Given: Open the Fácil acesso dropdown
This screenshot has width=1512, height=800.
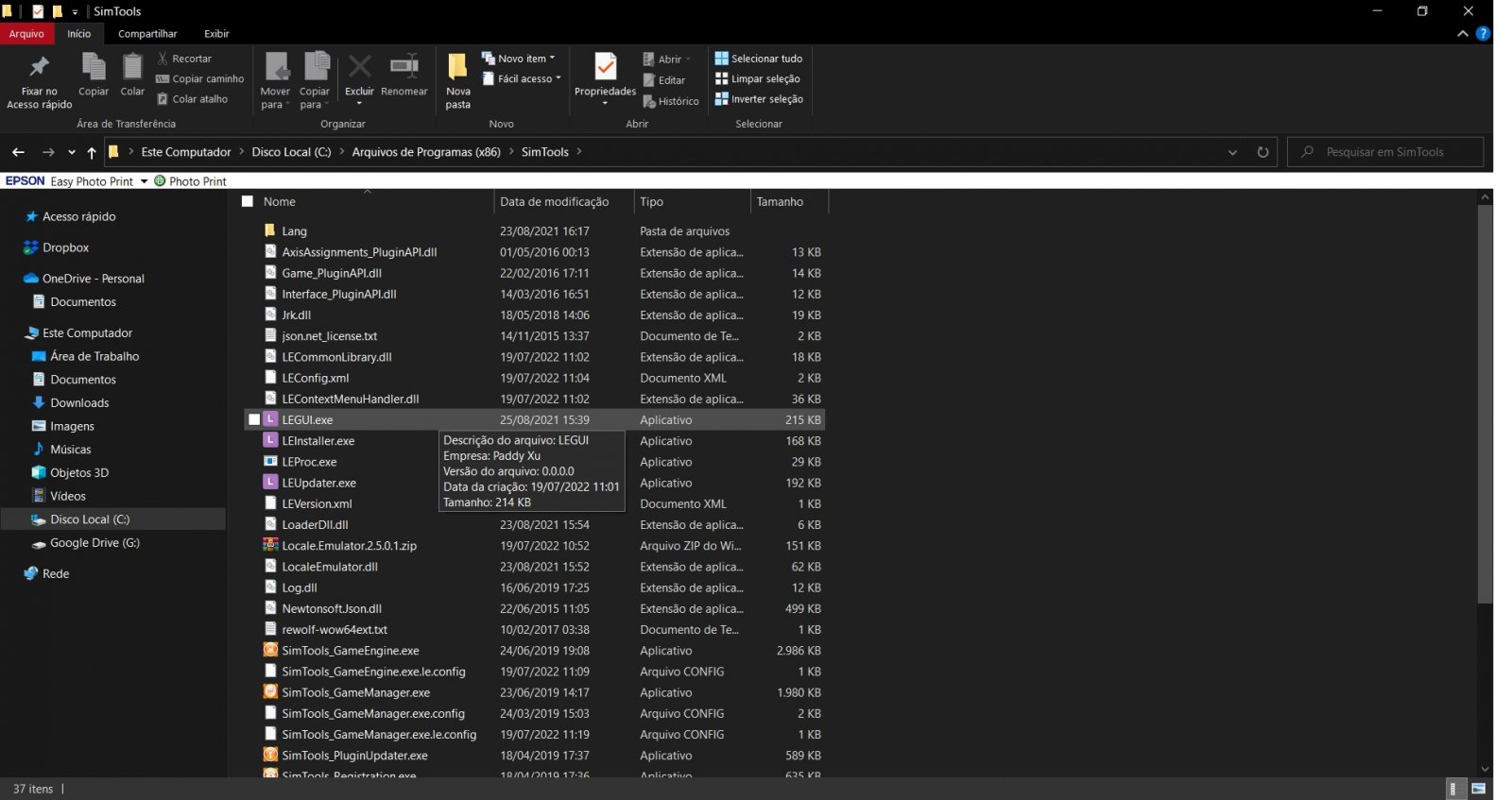Looking at the screenshot, I should (522, 79).
